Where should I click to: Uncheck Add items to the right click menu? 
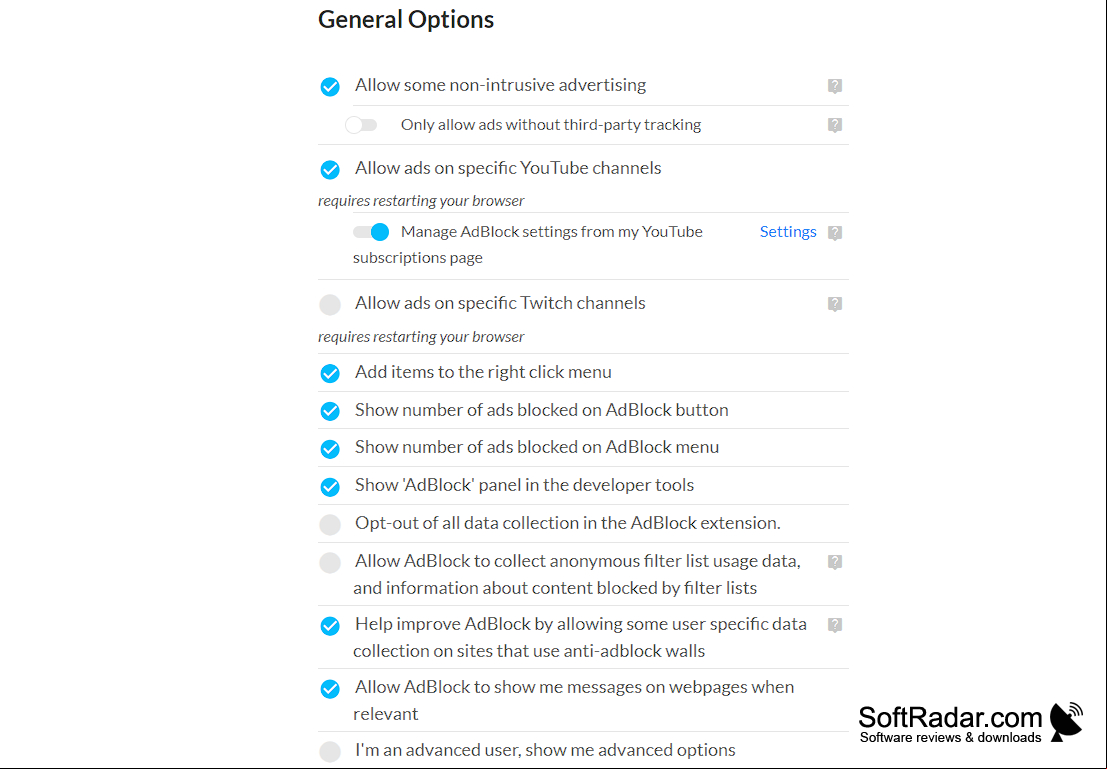pyautogui.click(x=330, y=373)
